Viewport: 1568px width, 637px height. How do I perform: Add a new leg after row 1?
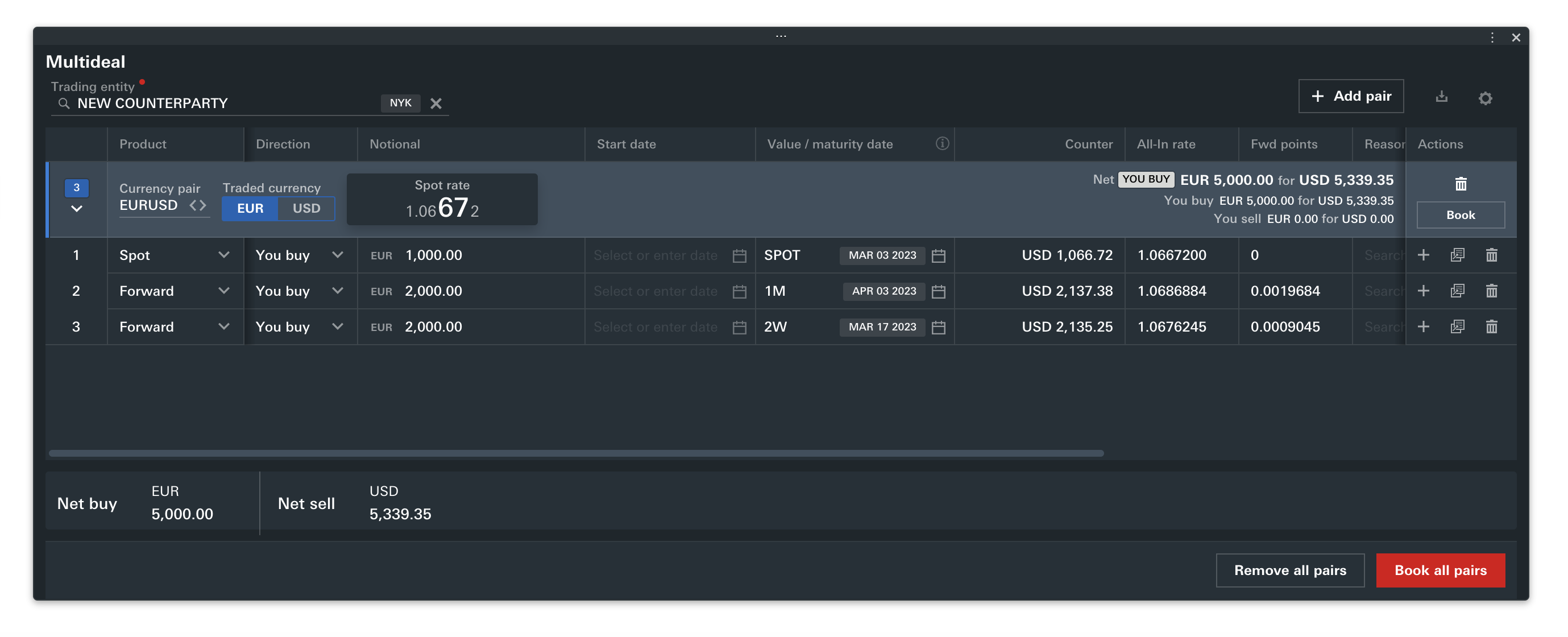[1422, 255]
